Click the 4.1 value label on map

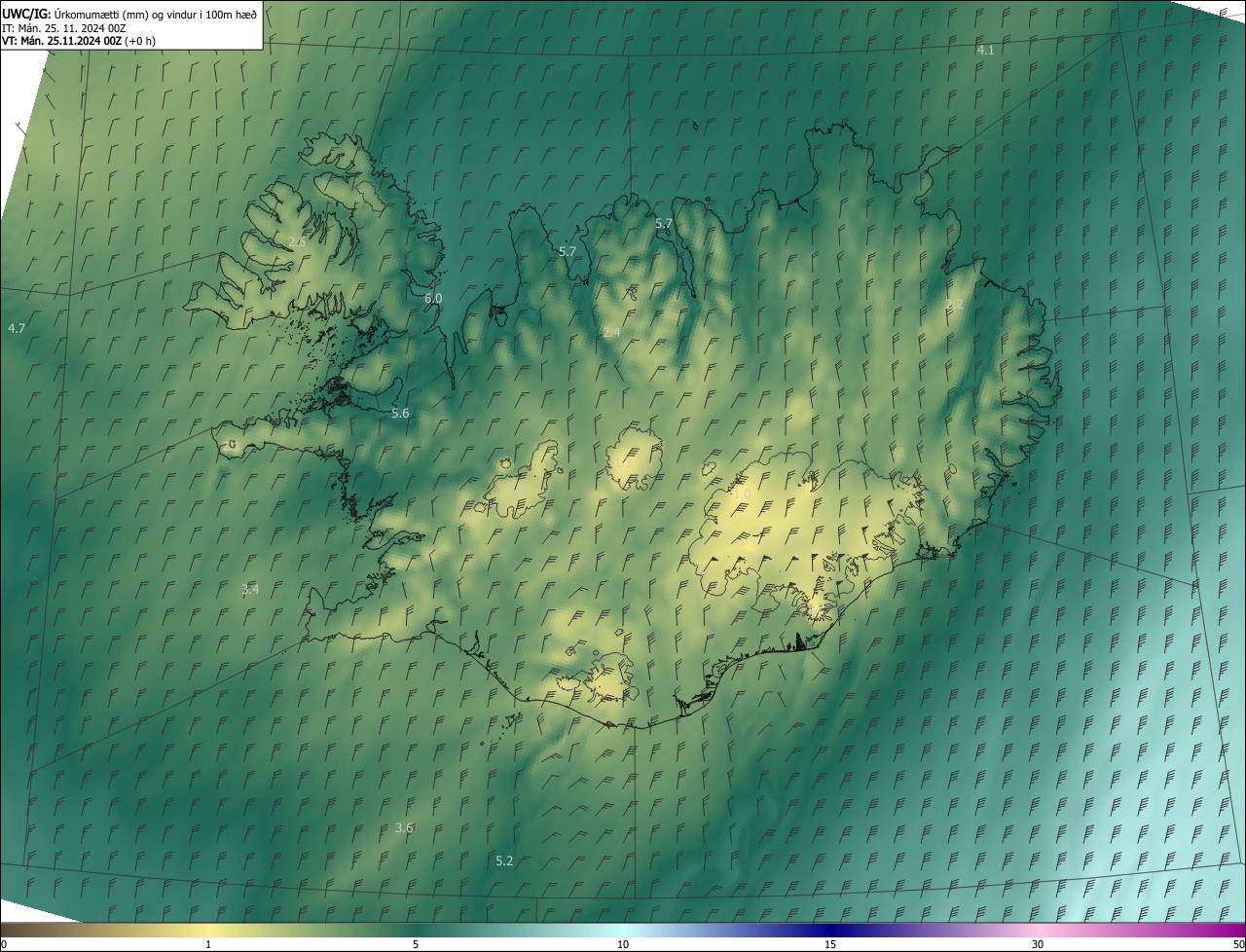pyautogui.click(x=986, y=50)
